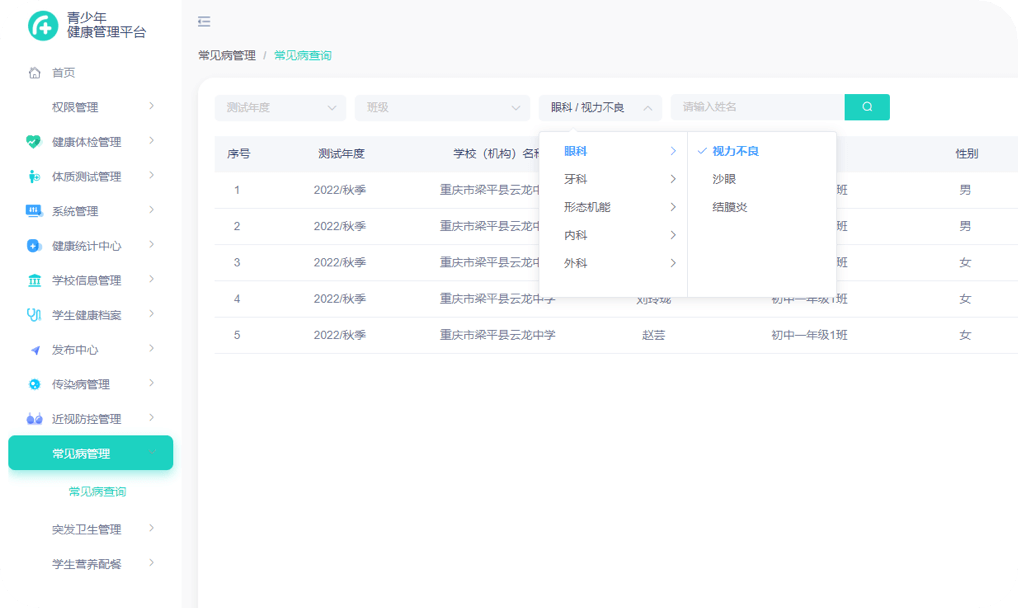Open the 常见病查询 submenu link

[97, 492]
